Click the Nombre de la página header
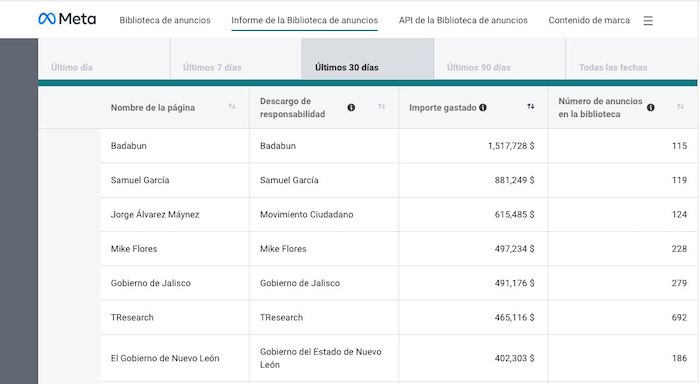 (x=153, y=108)
